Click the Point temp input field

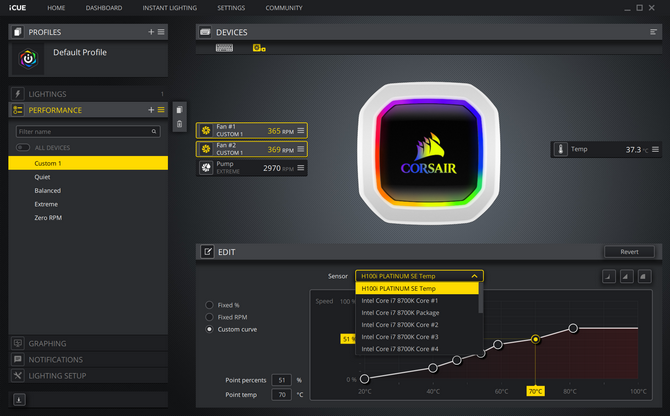point(282,395)
